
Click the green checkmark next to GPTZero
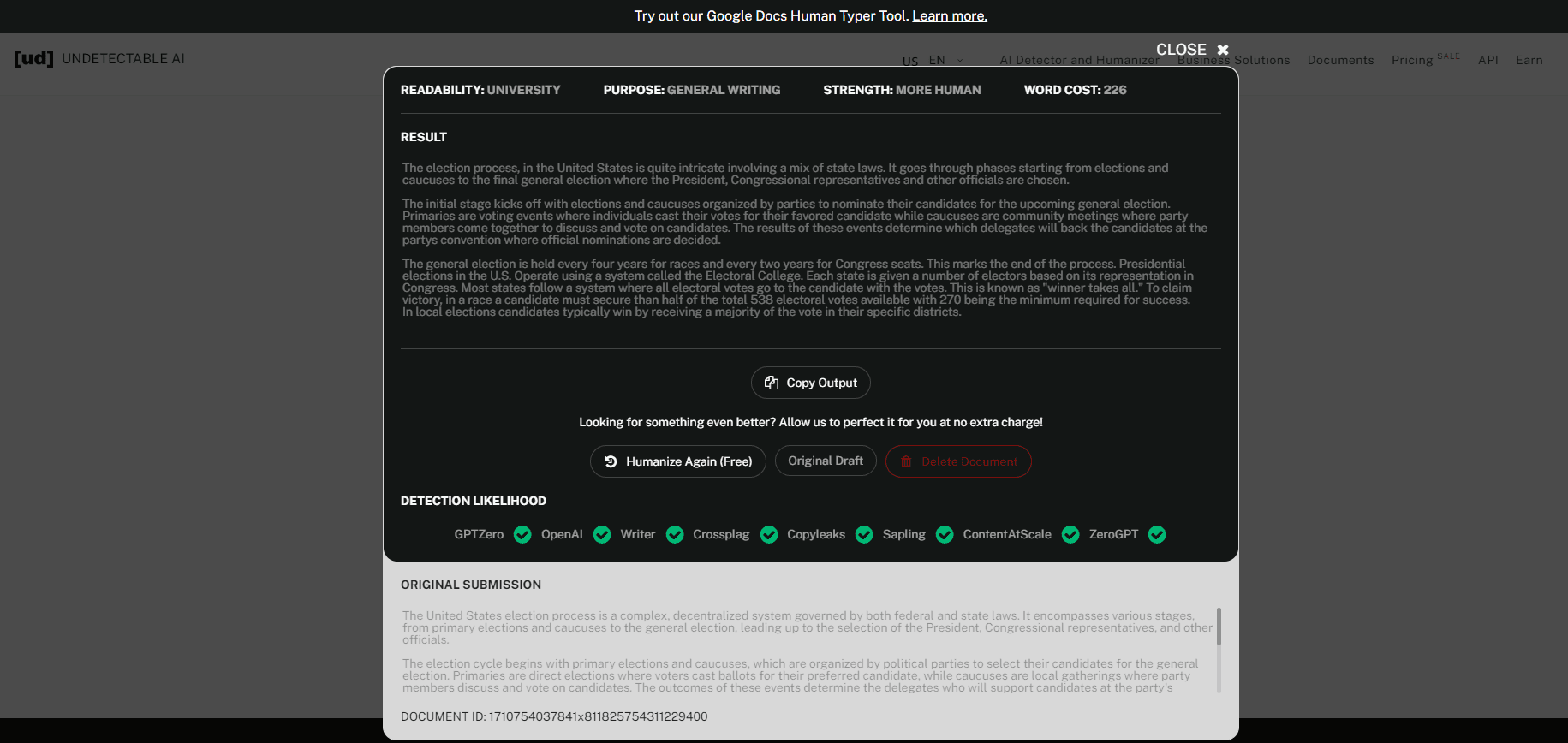522,535
